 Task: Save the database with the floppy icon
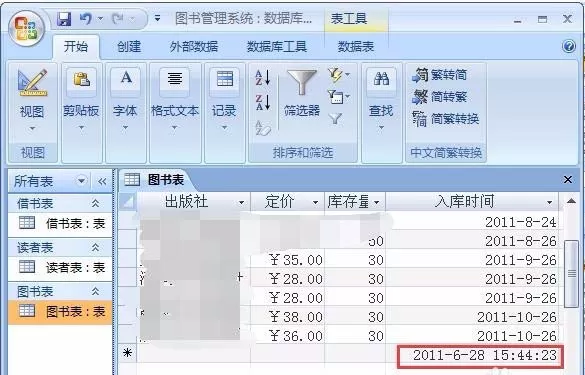(x=64, y=19)
